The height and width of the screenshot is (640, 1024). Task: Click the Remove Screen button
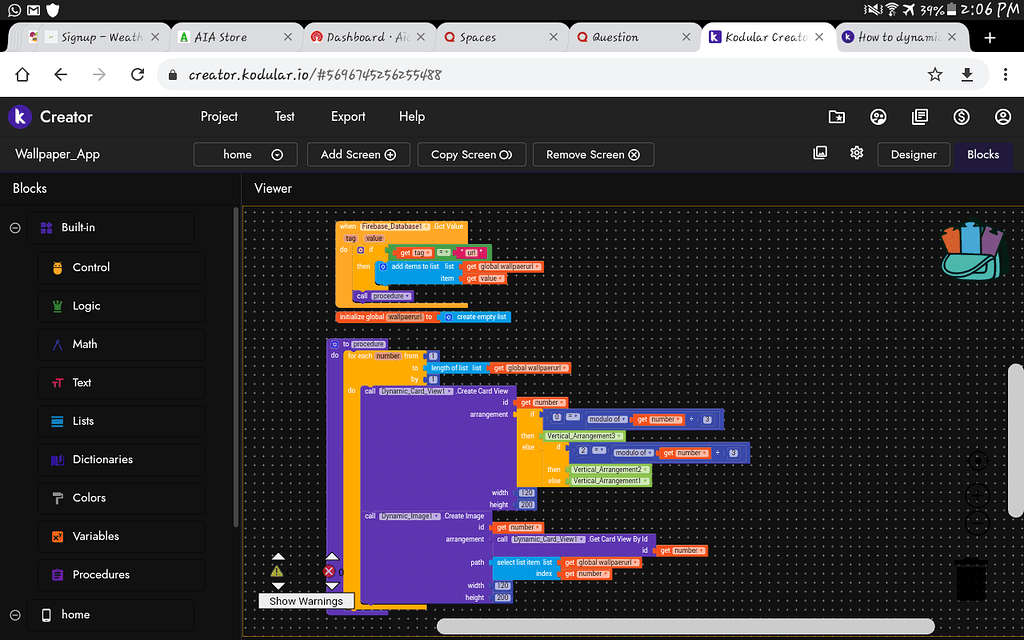click(593, 155)
